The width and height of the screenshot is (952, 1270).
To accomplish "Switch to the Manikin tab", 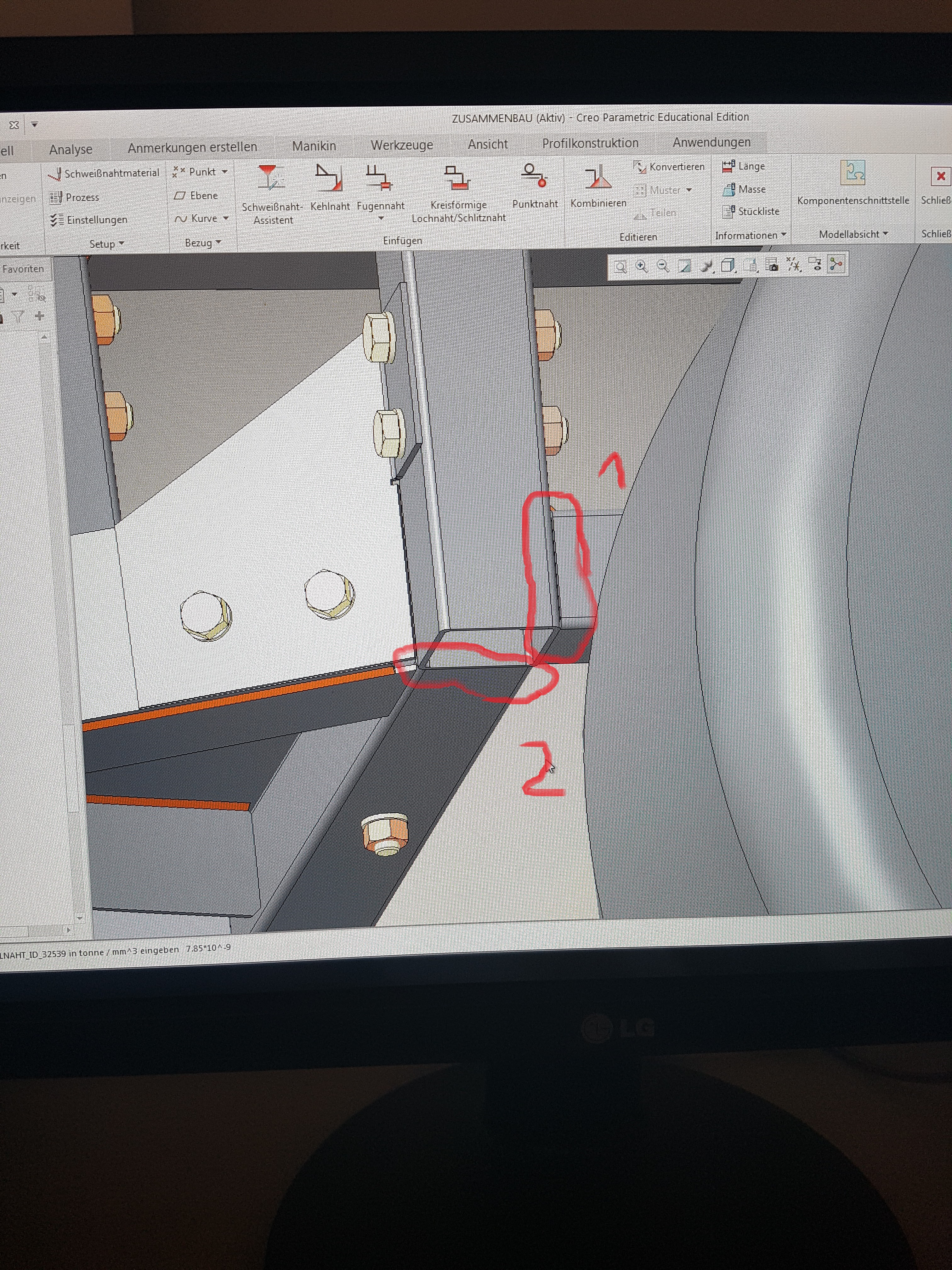I will tap(314, 146).
